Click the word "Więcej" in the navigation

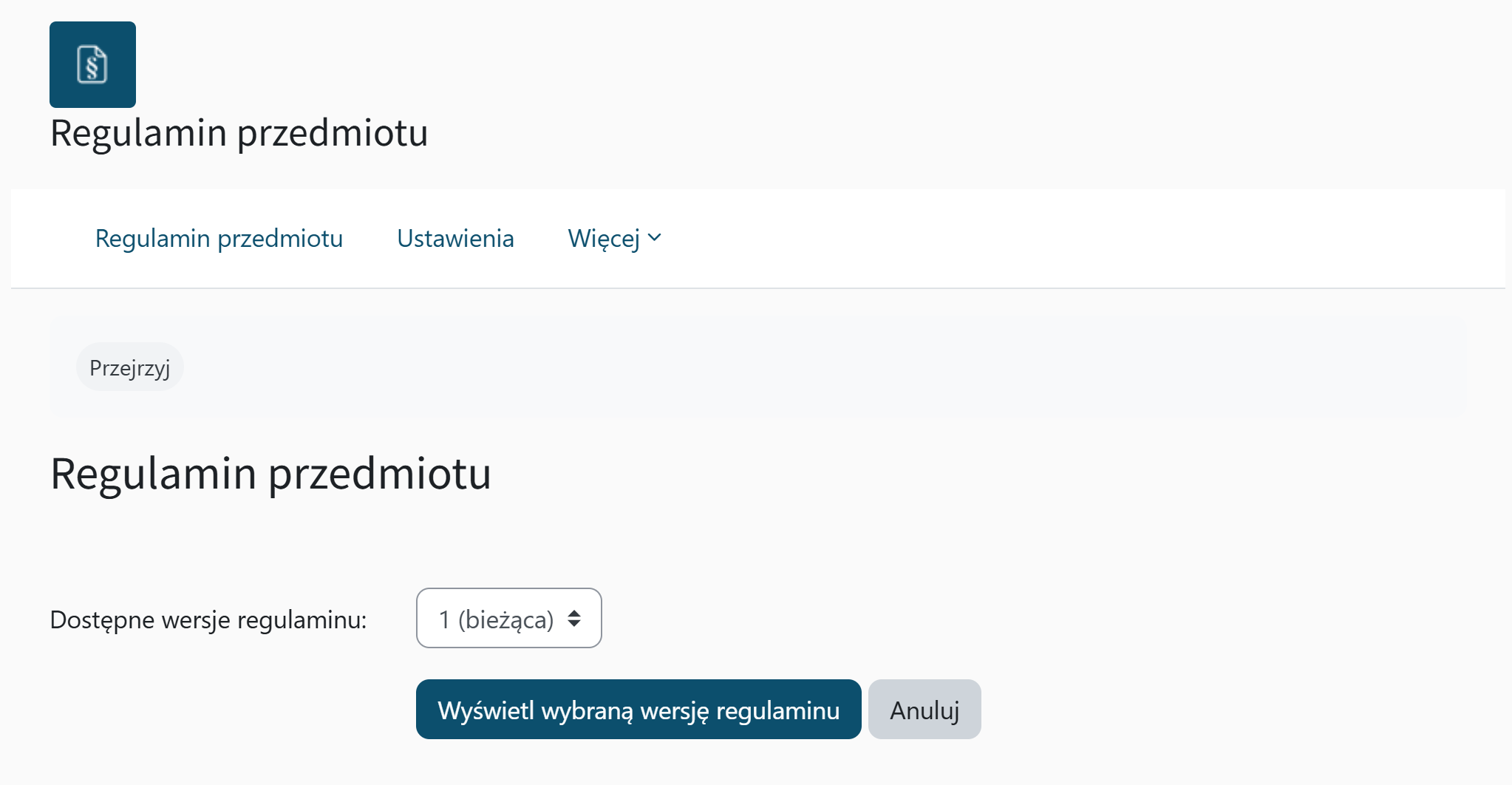(x=604, y=238)
